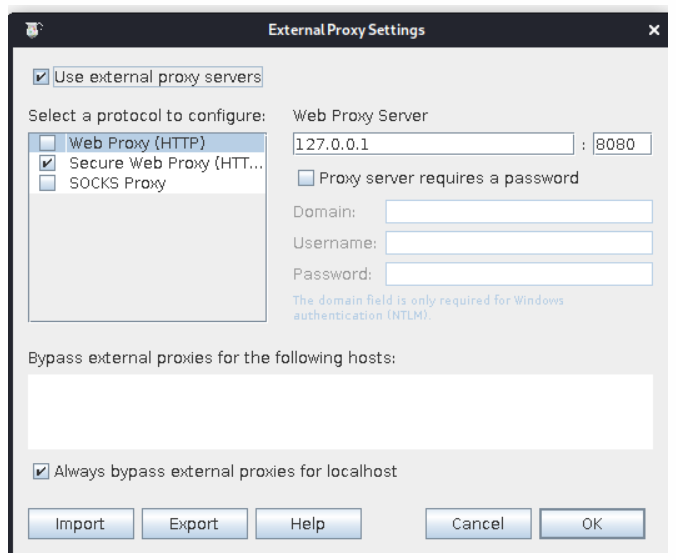Uncheck Secure Web Proxy (HTTPS) checkbox
Image resolution: width=676 pixels, height=560 pixels.
tap(47, 163)
